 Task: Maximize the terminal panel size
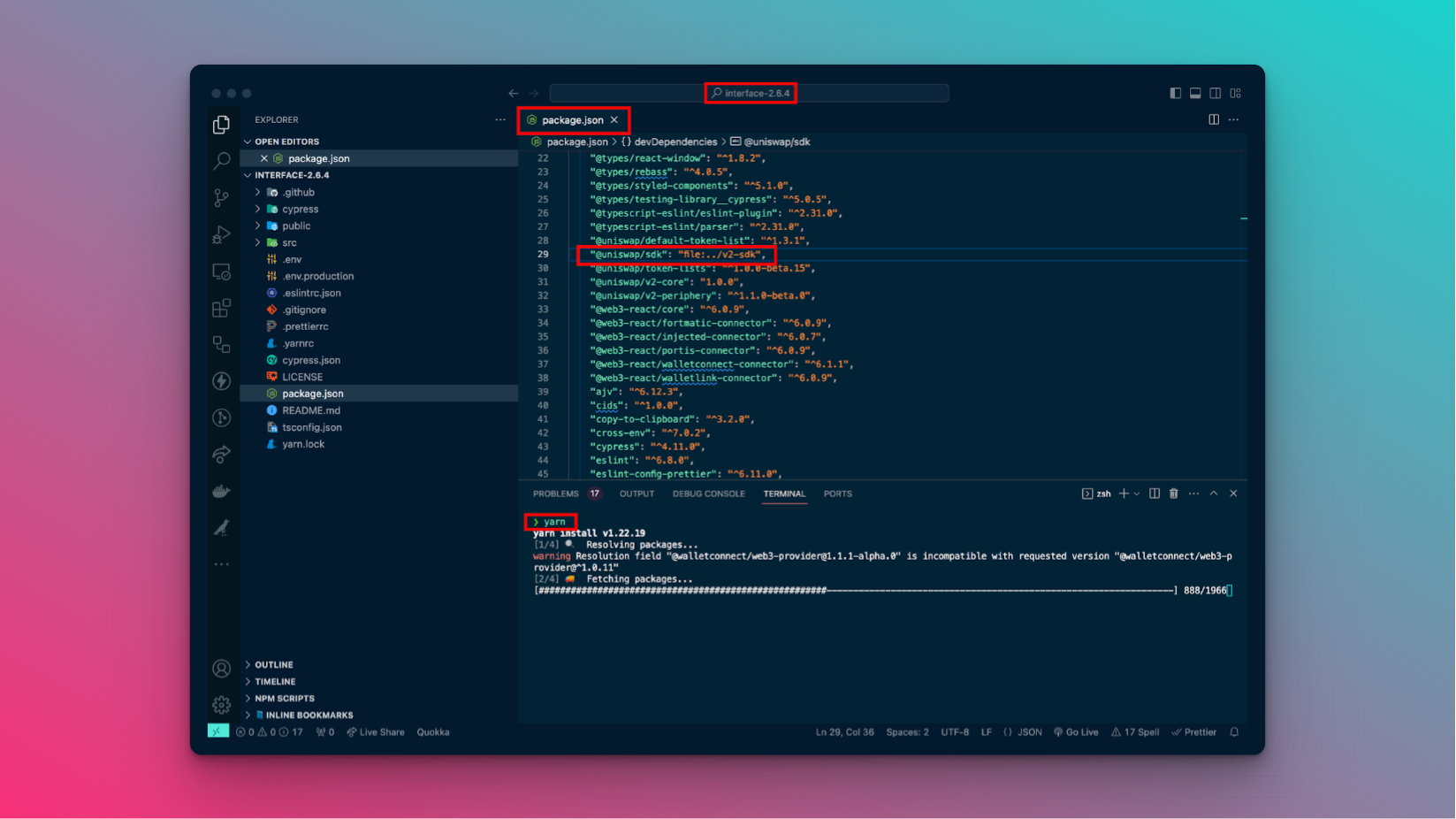[1214, 494]
